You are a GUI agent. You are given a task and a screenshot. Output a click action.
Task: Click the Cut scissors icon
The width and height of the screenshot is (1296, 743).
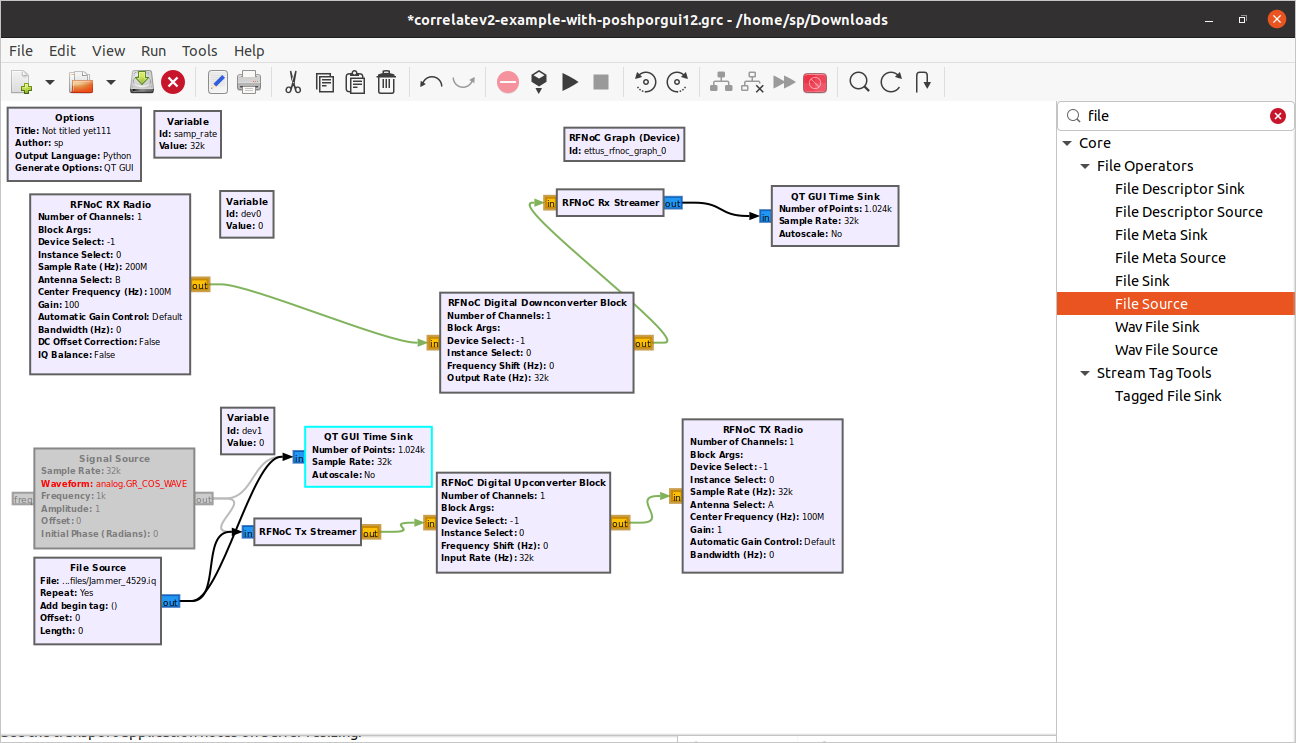(293, 82)
